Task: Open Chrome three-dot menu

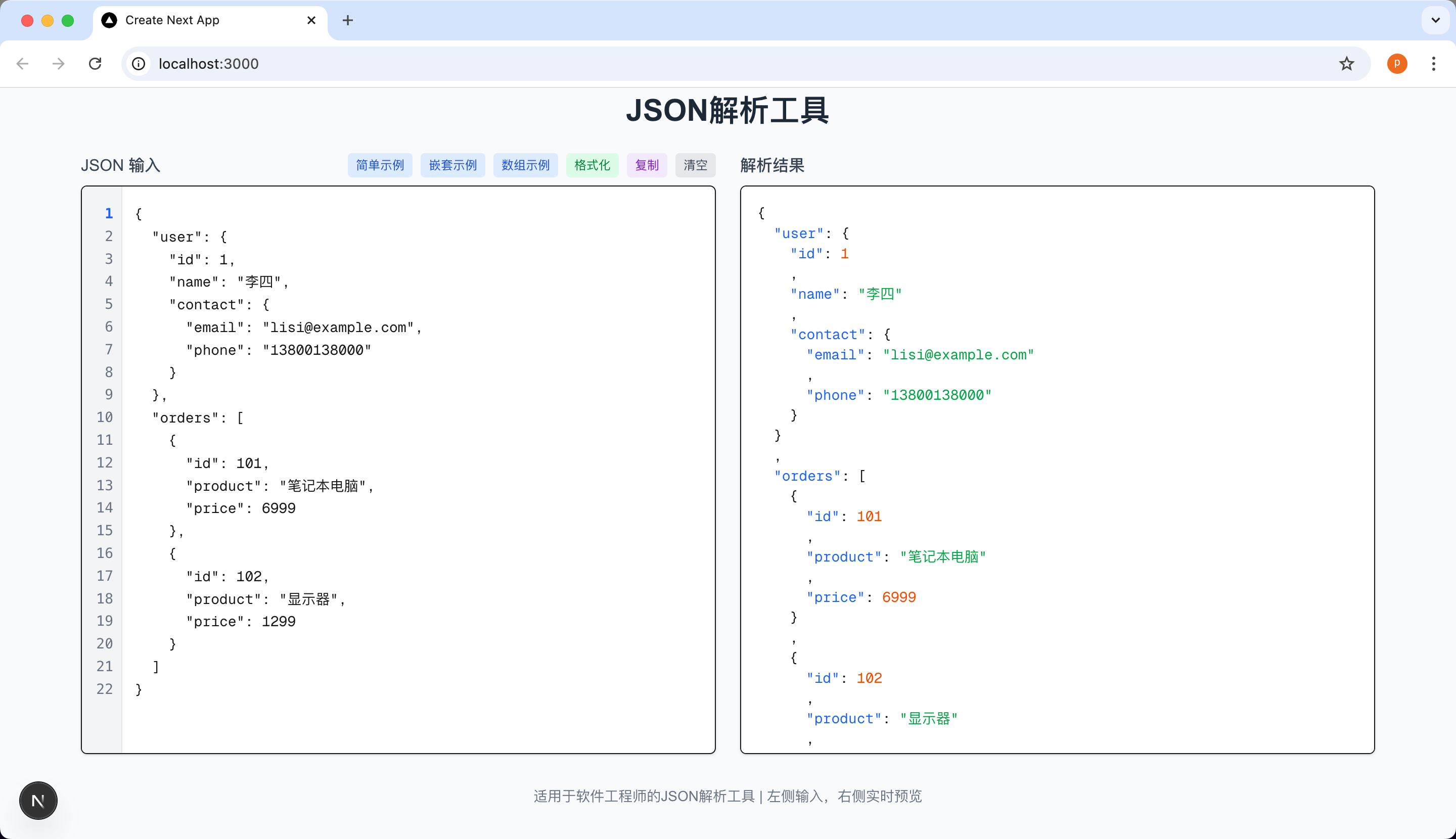Action: coord(1433,63)
